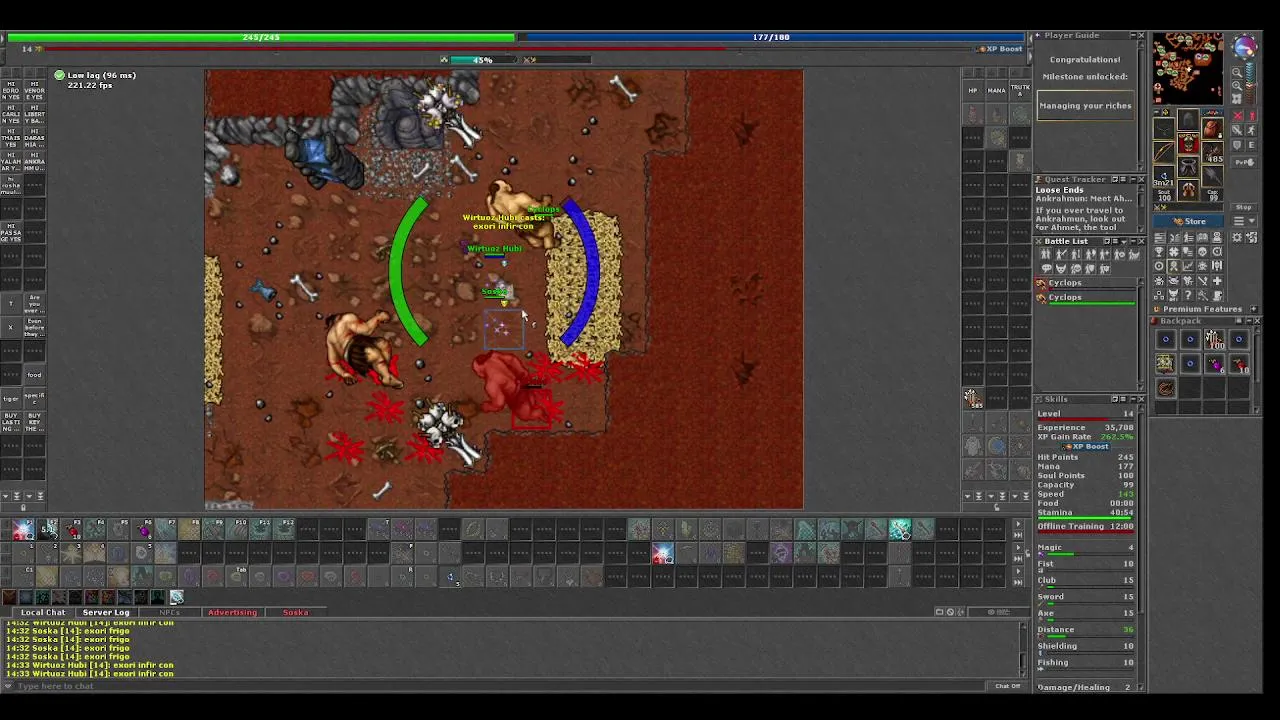Toggle last filter in Battle List top row

click(x=1134, y=254)
